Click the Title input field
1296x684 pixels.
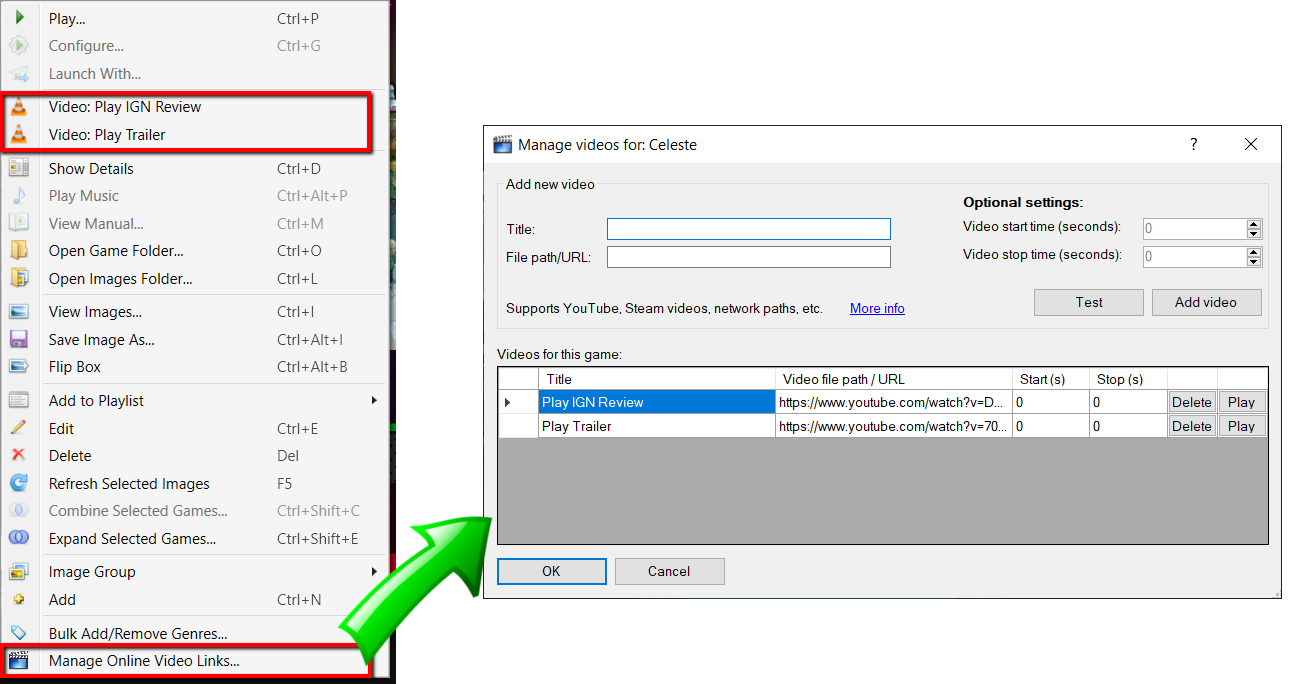coord(748,229)
